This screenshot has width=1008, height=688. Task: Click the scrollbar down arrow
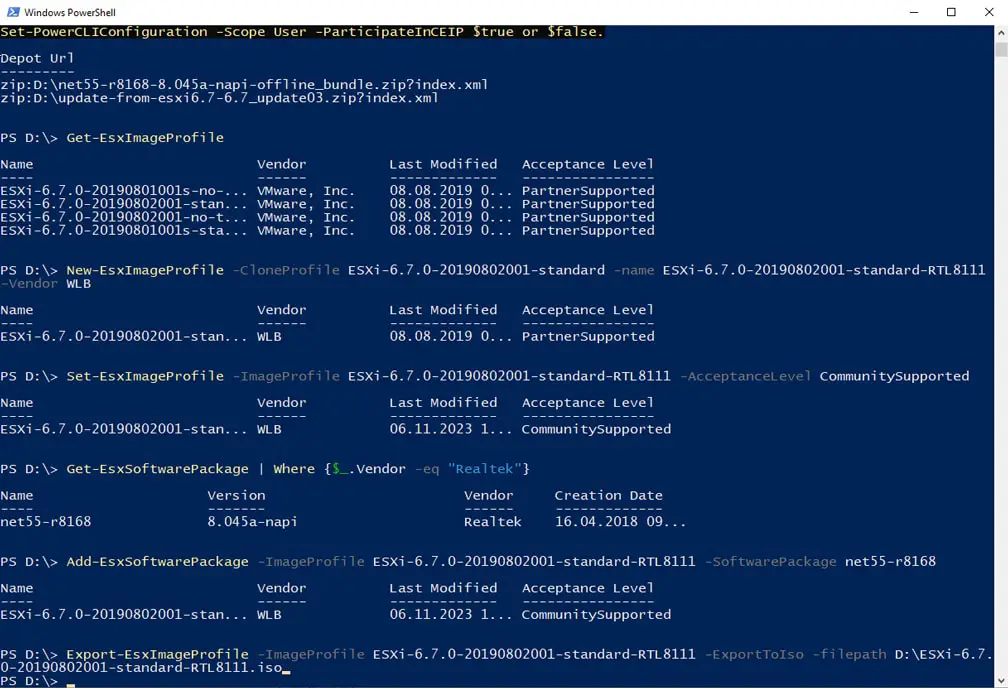(1001, 681)
